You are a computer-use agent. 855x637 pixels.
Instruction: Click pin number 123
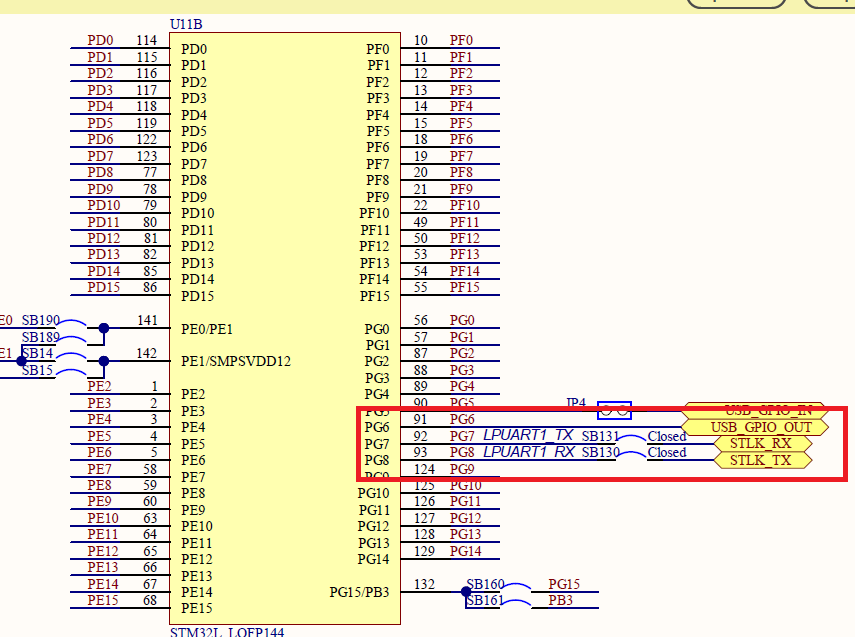click(x=147, y=157)
